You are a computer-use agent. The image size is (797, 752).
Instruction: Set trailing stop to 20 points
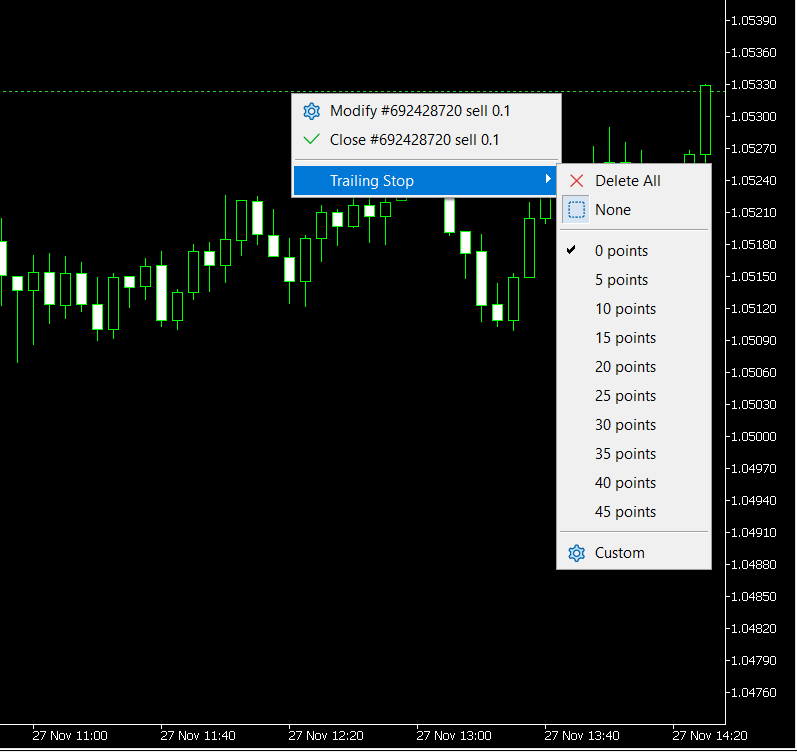[x=625, y=367]
